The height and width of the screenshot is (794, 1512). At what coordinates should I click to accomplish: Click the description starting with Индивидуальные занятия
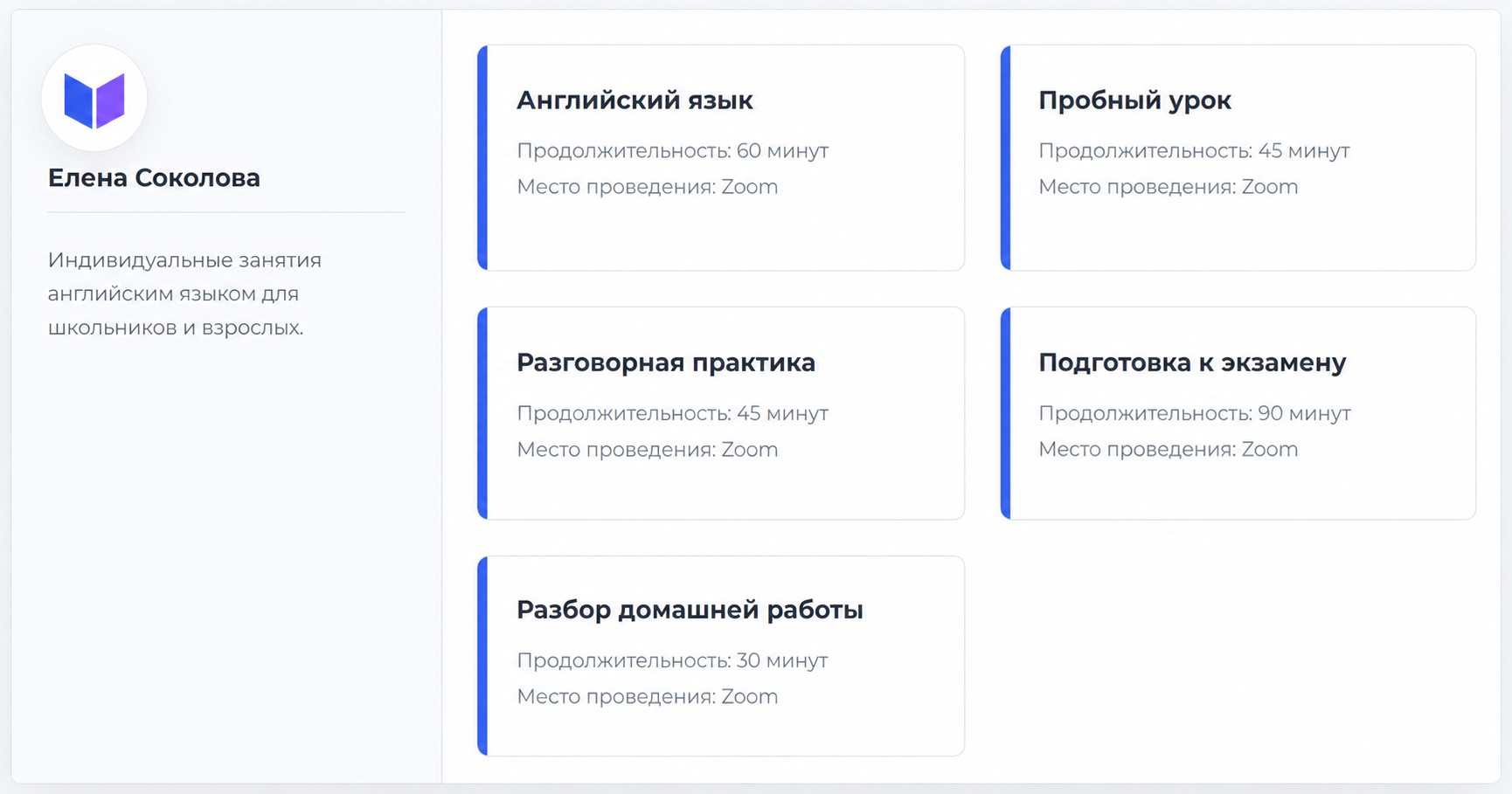click(184, 293)
